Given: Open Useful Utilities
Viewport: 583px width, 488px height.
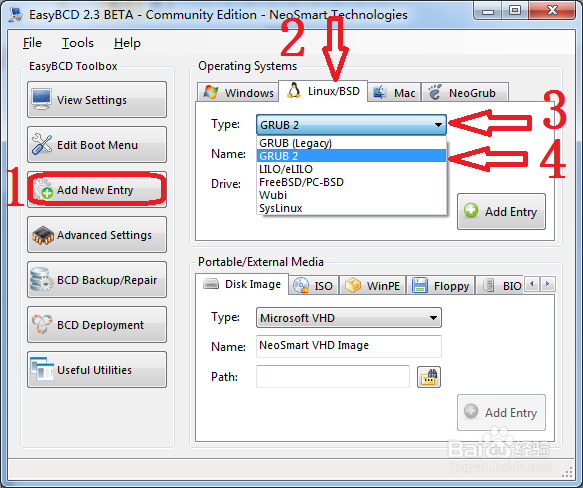Looking at the screenshot, I should [x=97, y=370].
